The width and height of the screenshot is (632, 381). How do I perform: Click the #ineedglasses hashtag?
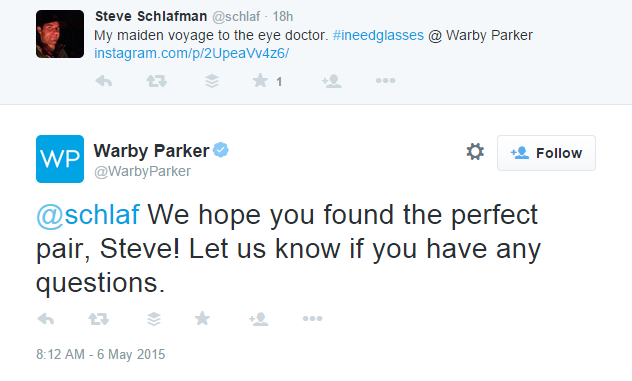(378, 35)
